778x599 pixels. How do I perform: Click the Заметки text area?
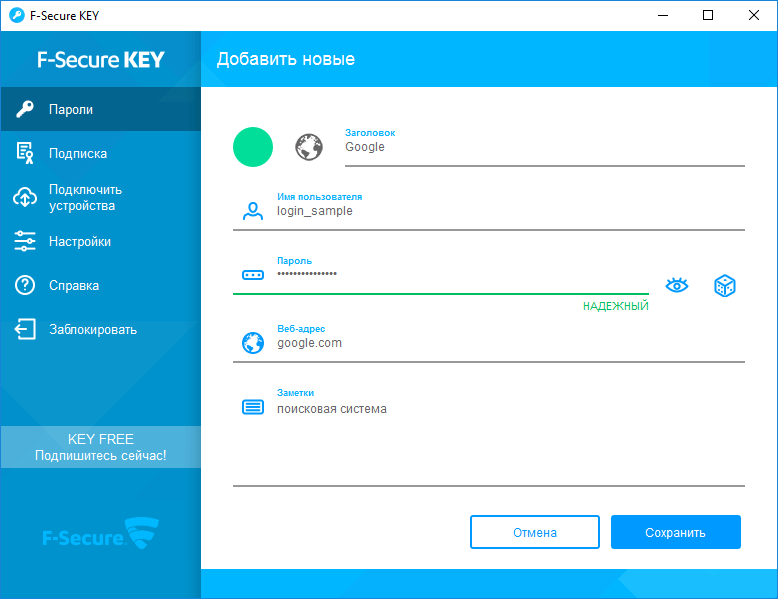tap(511, 437)
